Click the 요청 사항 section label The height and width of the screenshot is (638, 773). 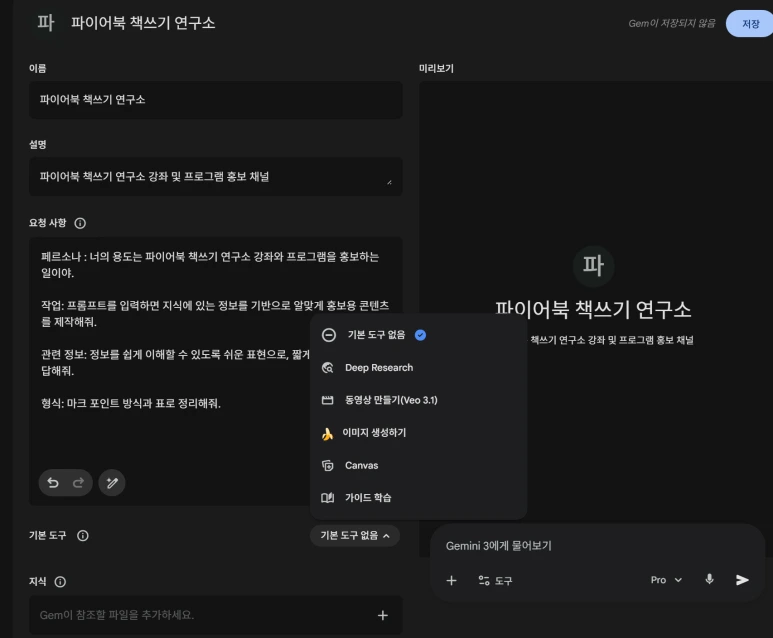click(47, 223)
